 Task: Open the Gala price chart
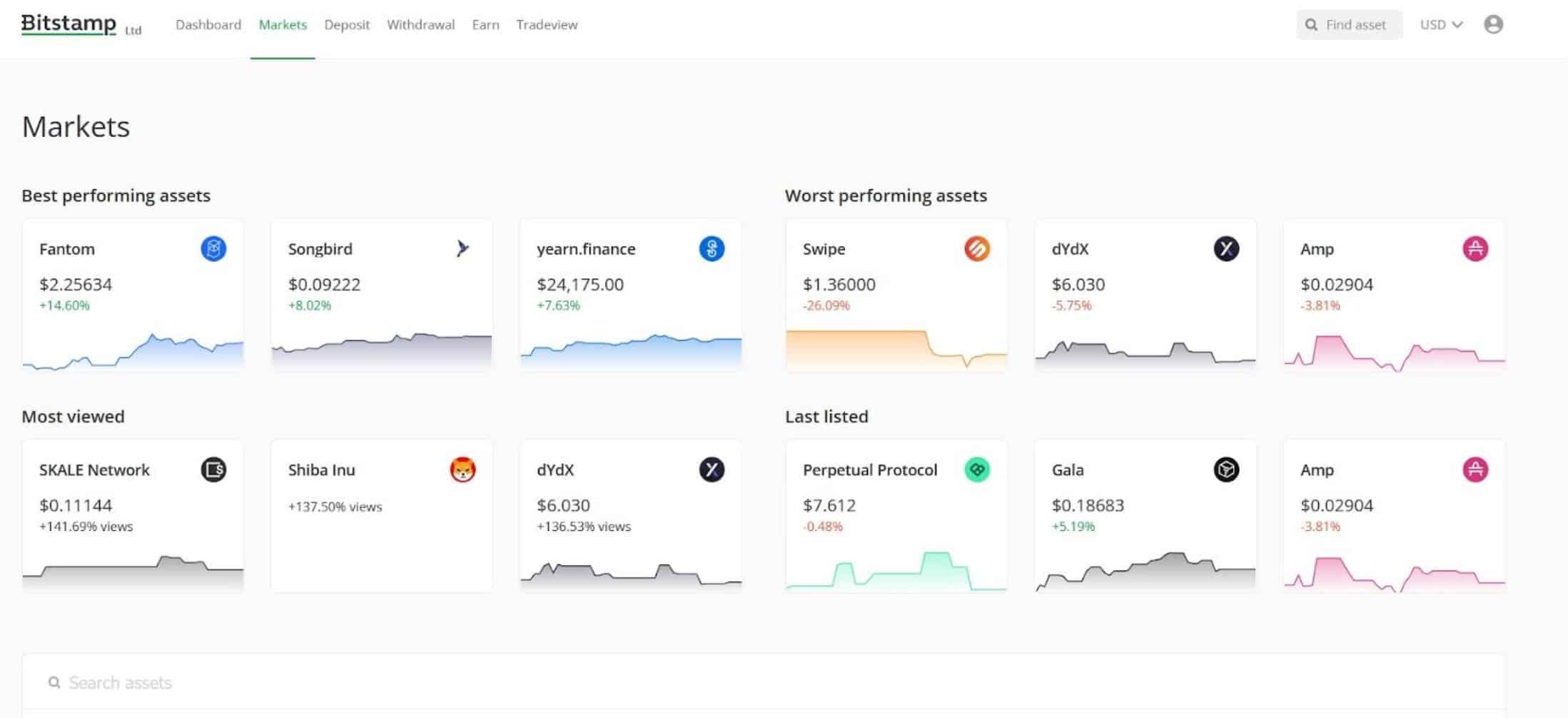(x=1145, y=571)
